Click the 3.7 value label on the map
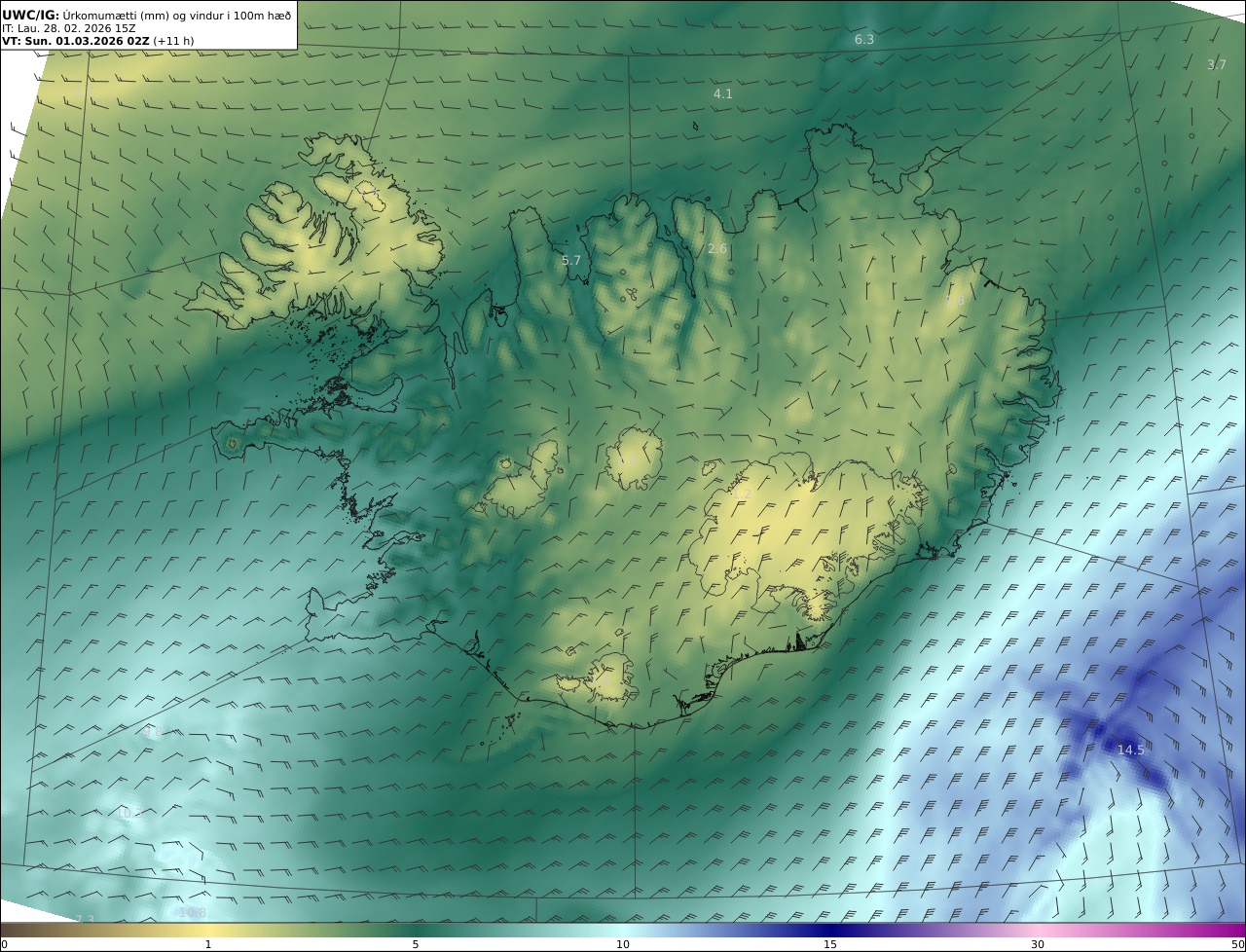Screen dimensions: 1246x952 tap(1217, 64)
